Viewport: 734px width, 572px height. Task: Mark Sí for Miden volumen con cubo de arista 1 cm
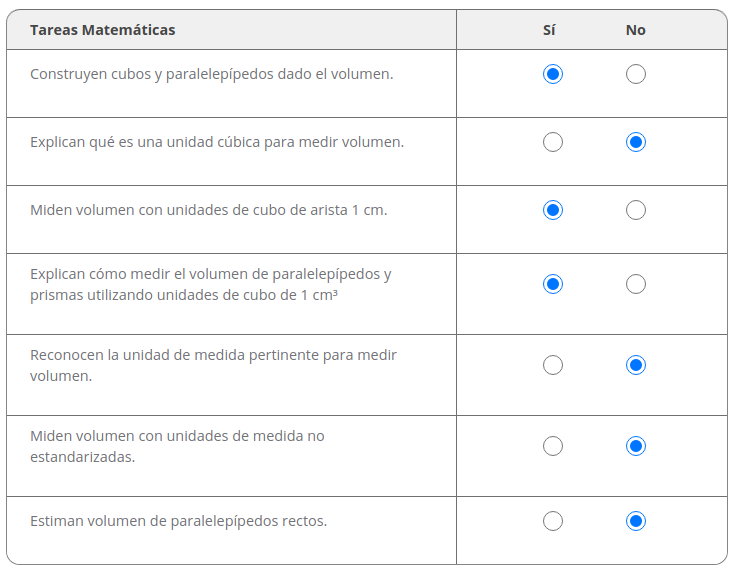point(552,210)
